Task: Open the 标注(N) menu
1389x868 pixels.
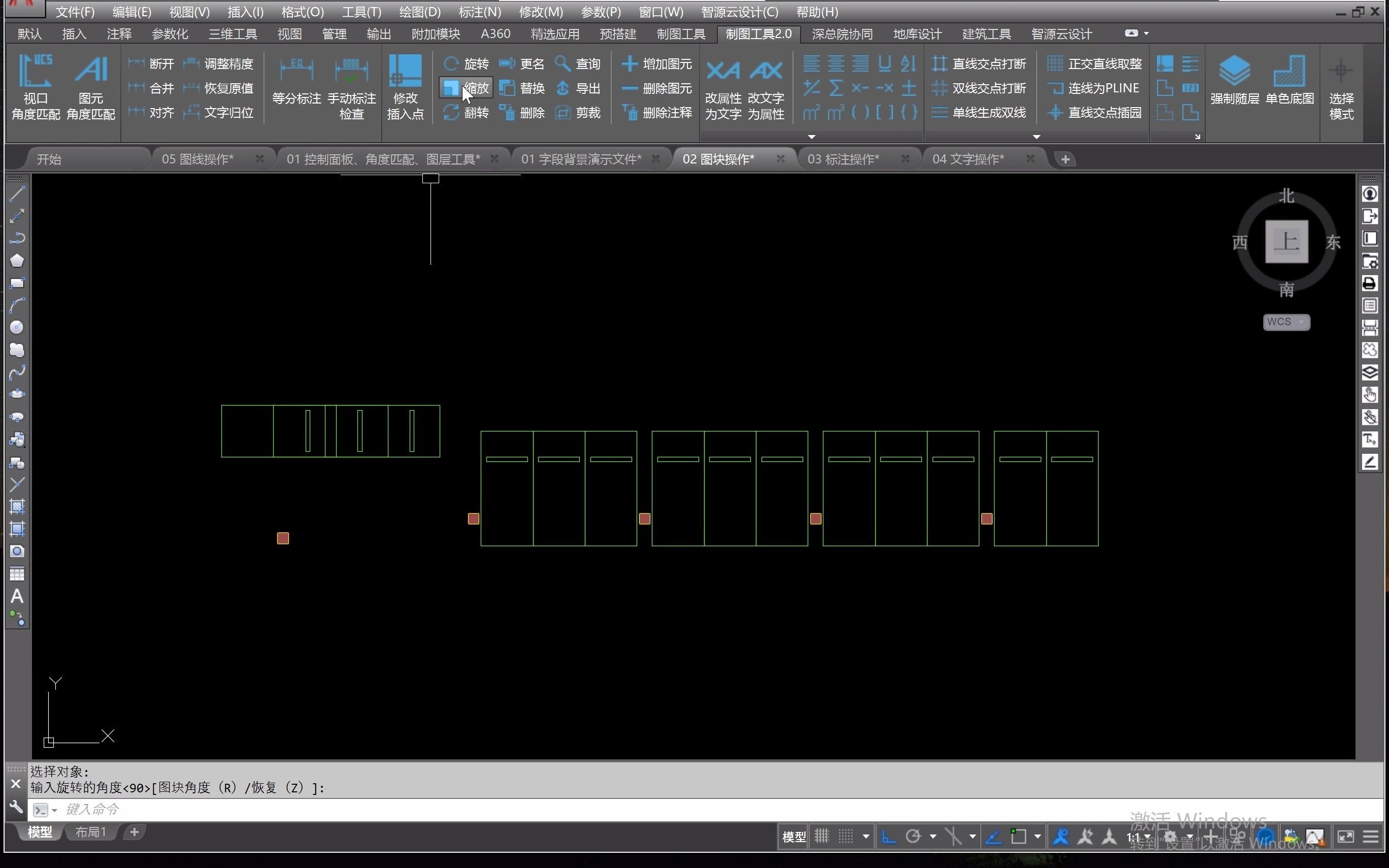Action: pyautogui.click(x=479, y=12)
